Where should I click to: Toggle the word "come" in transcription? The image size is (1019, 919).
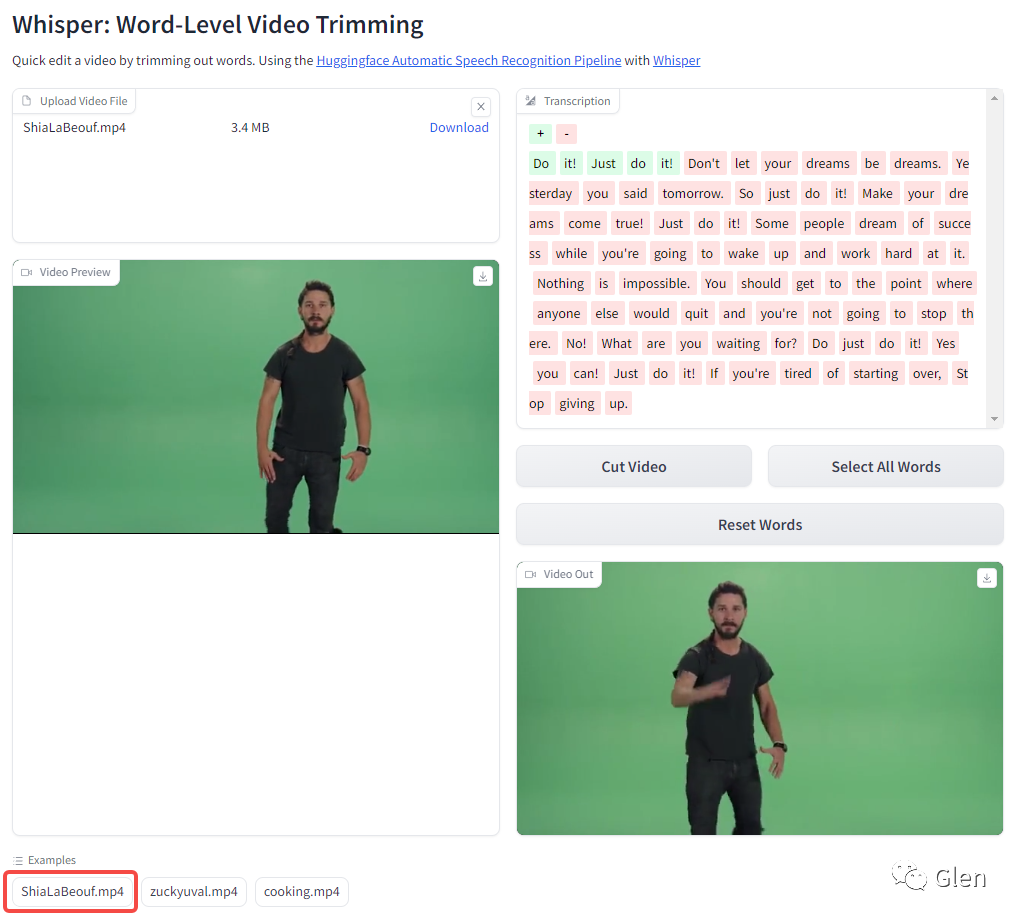(584, 224)
